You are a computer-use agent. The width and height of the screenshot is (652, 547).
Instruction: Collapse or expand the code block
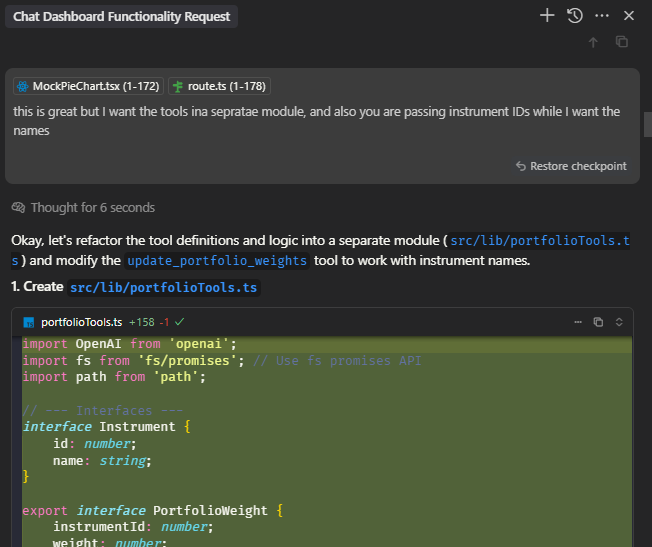coord(619,322)
